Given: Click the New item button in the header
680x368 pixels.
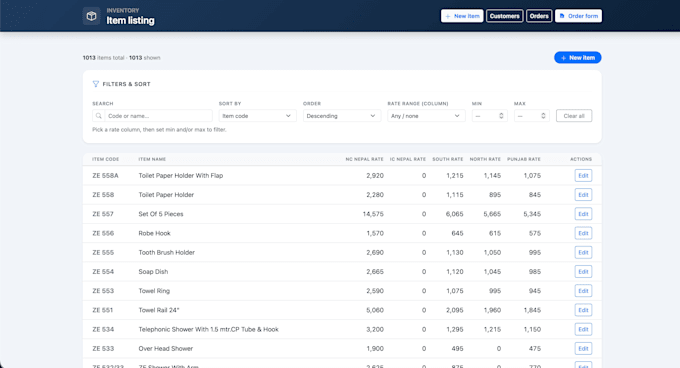Looking at the screenshot, I should click(x=462, y=16).
